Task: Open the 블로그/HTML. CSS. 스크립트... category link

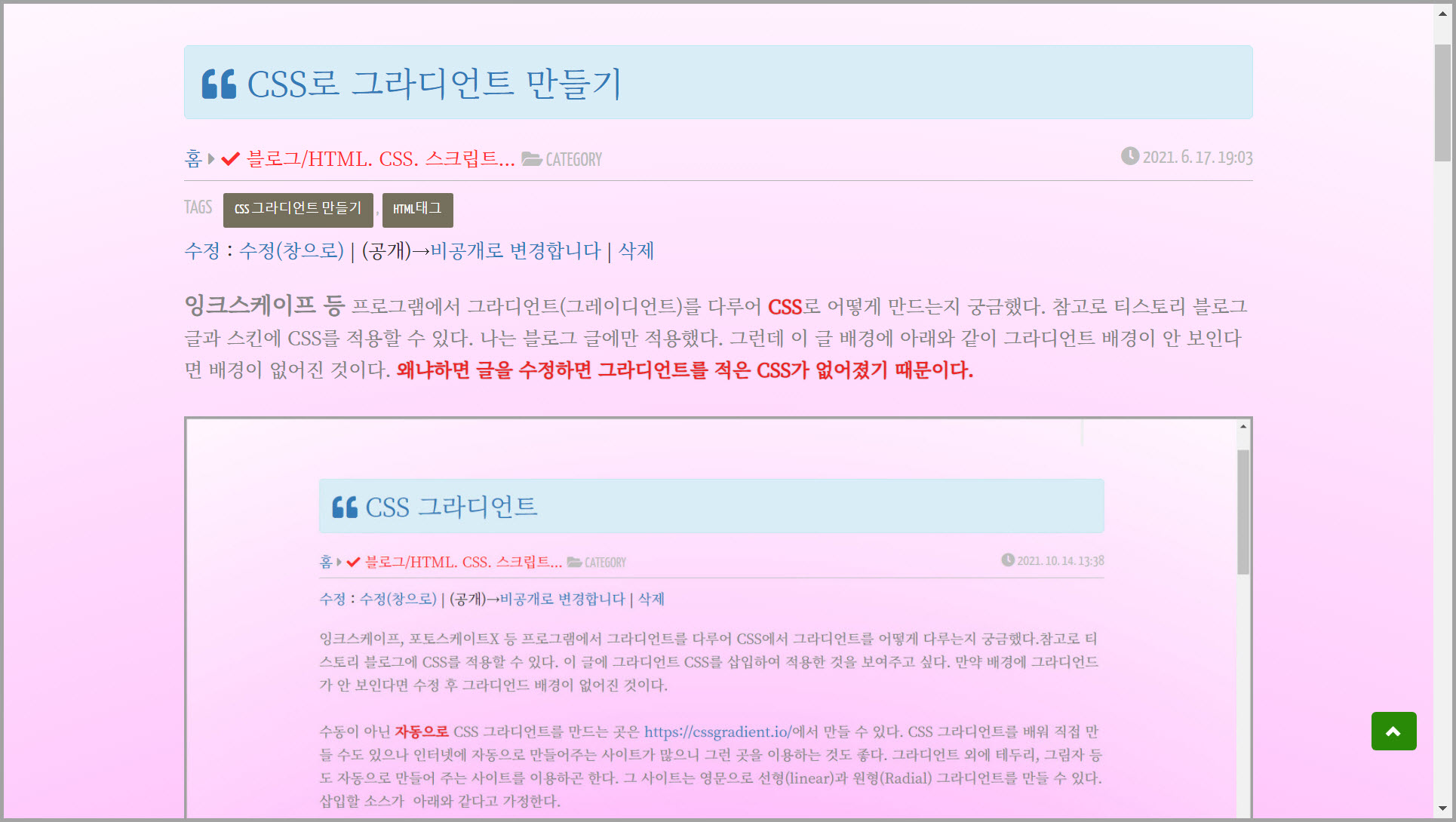Action: (380, 159)
